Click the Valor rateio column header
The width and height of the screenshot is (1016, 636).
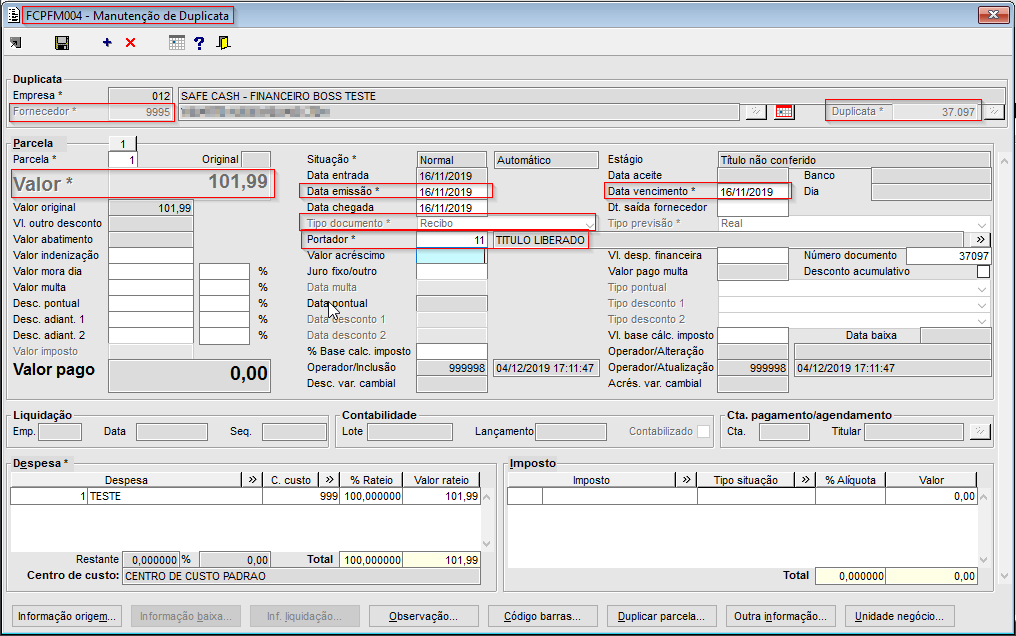point(441,480)
